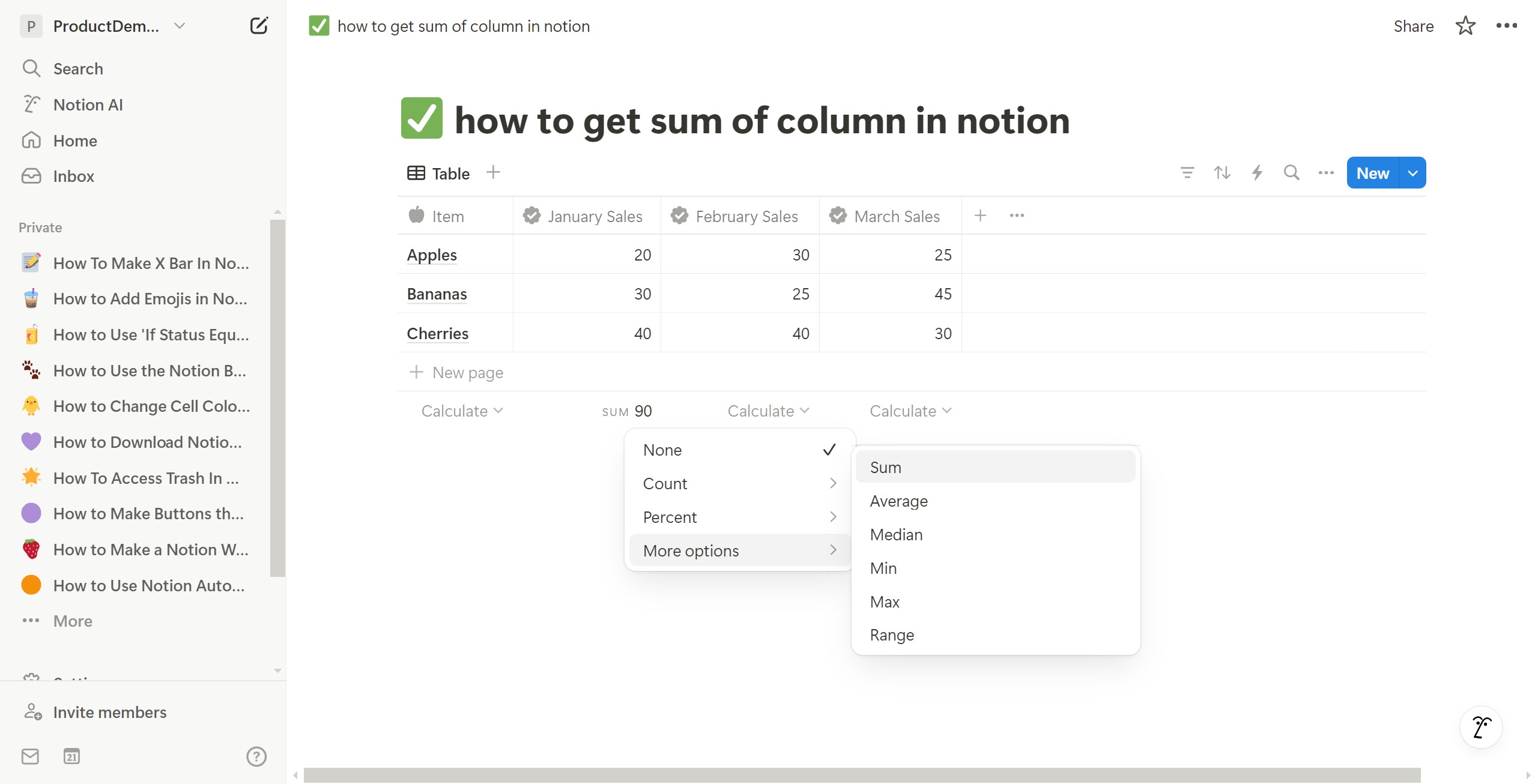Click the Bananas March Sales cell 45

pos(891,294)
